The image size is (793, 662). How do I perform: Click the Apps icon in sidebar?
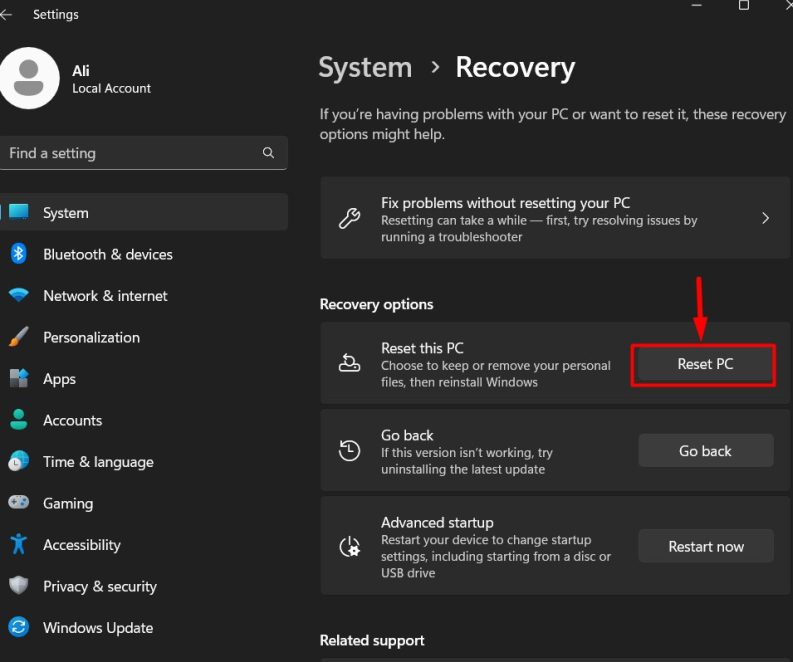coord(18,379)
